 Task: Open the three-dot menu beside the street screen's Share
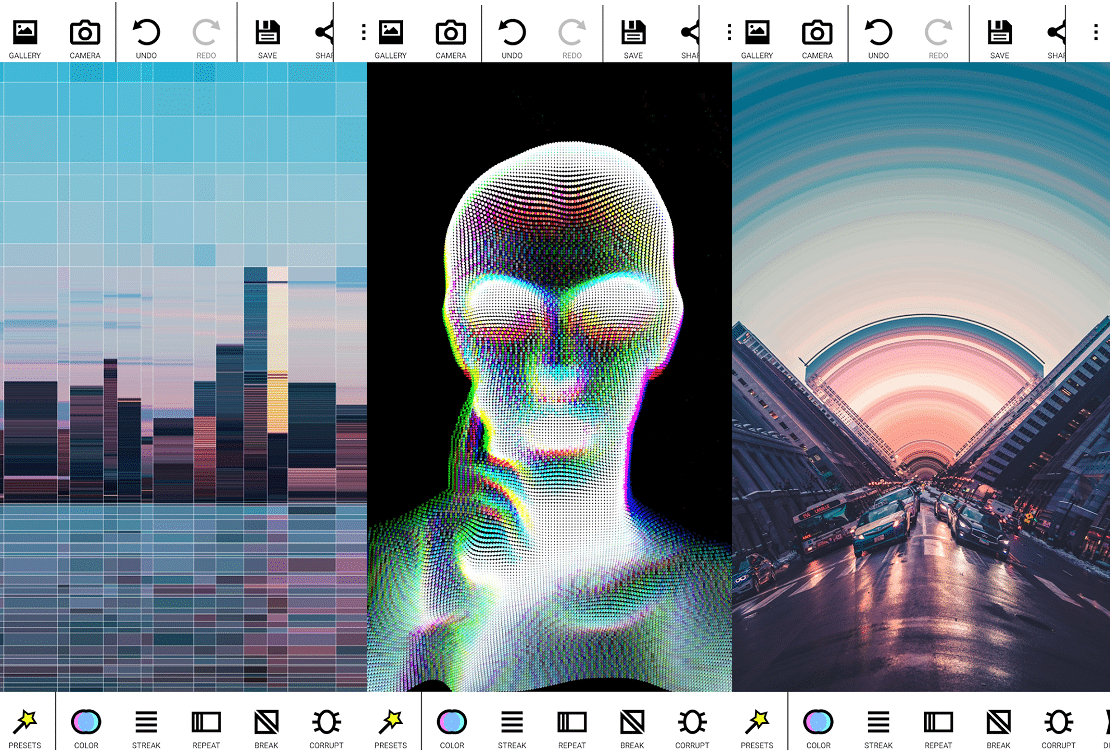1095,32
